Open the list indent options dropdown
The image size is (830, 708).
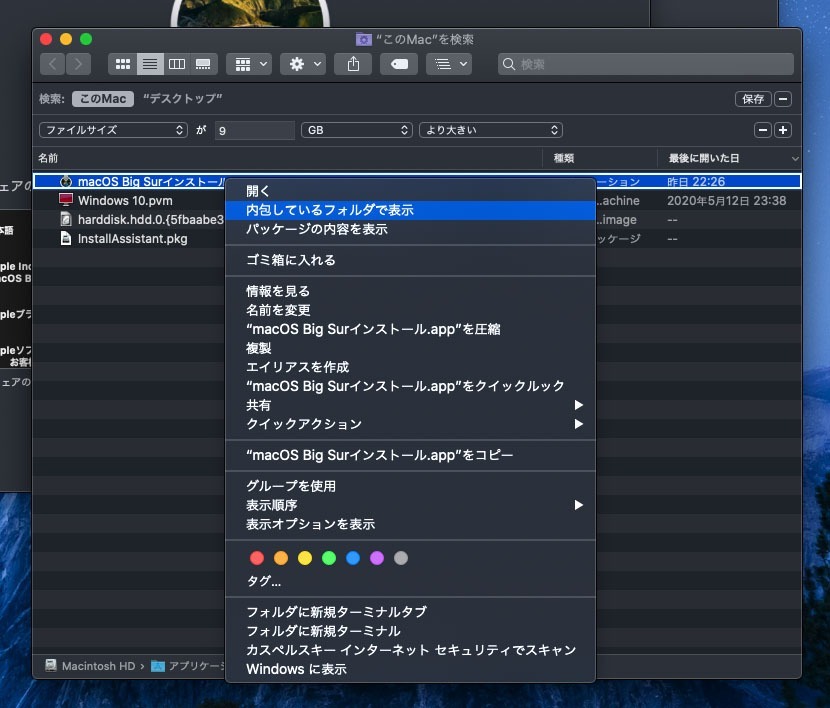(449, 64)
